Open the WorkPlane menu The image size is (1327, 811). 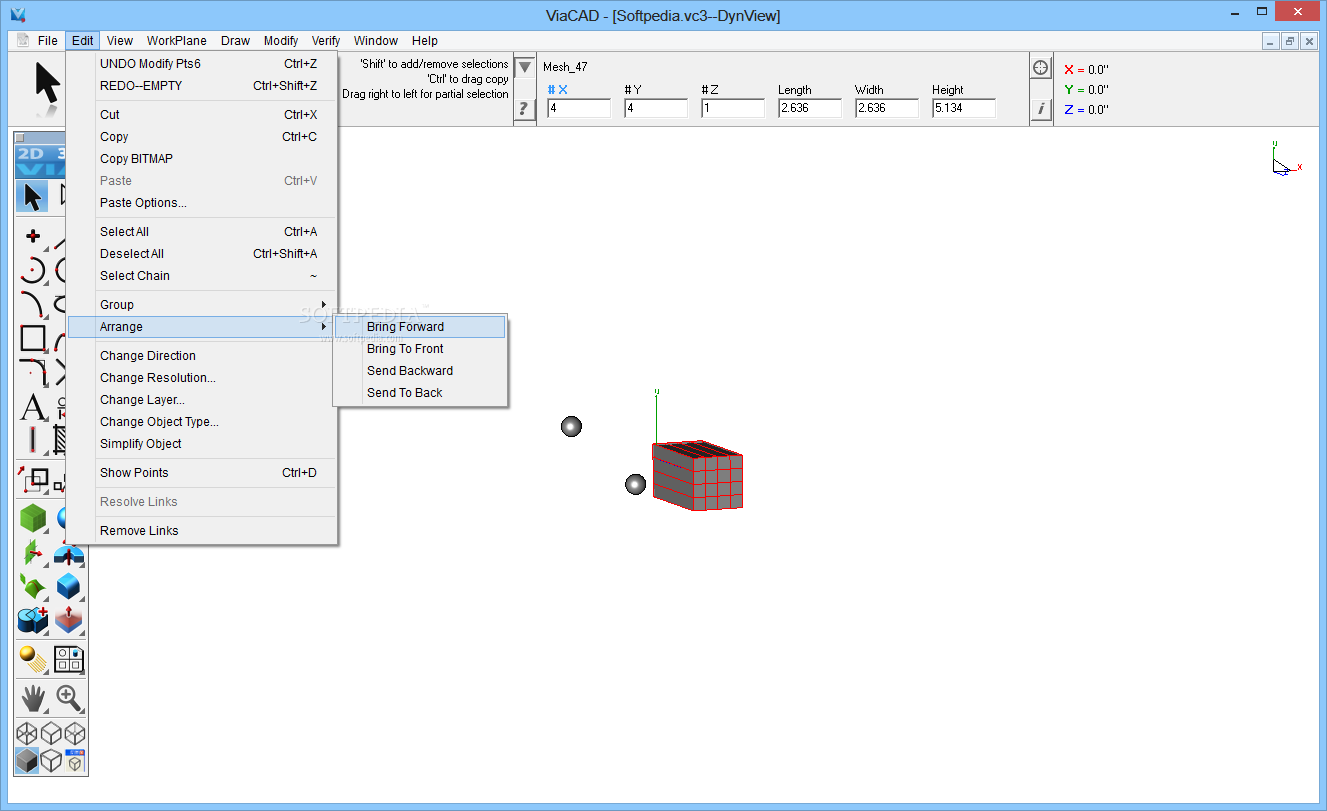click(177, 41)
